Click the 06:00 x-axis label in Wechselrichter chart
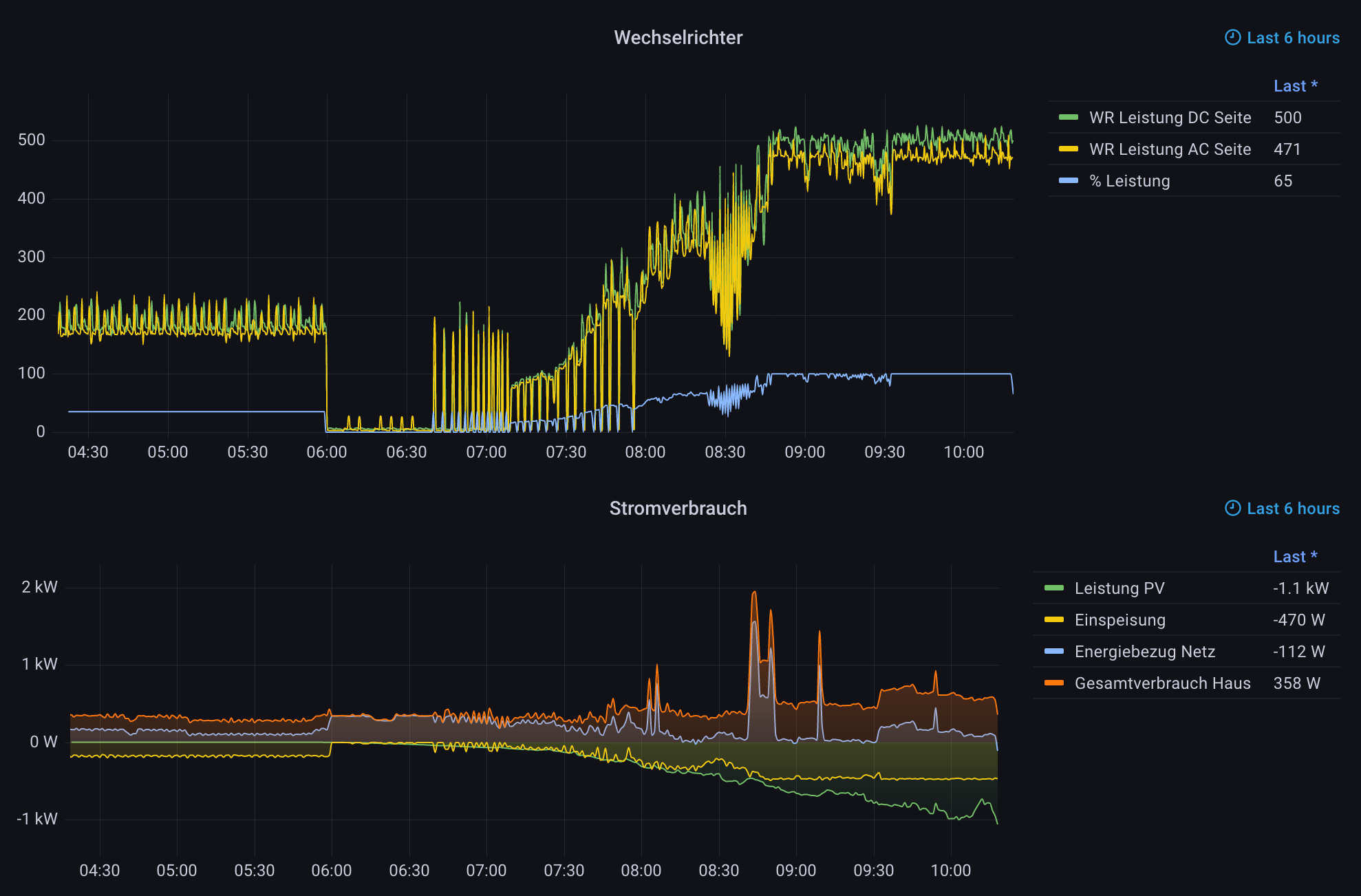 click(x=327, y=452)
